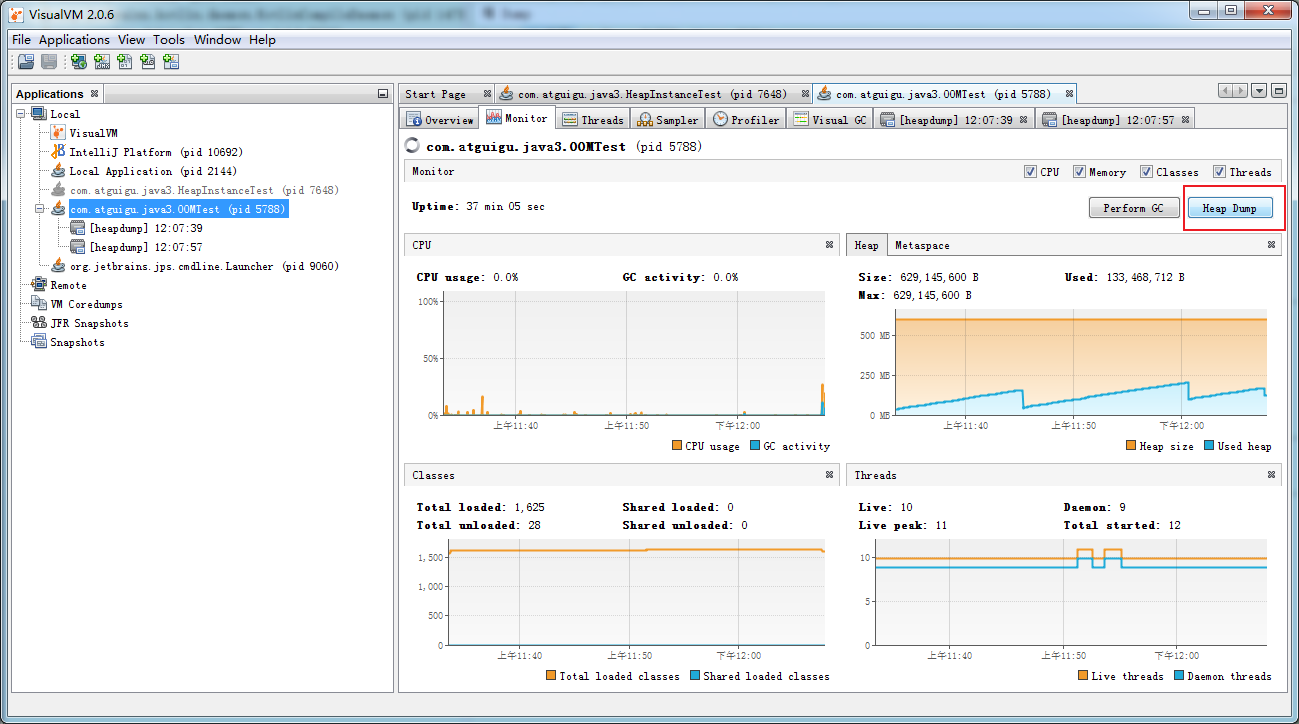Viewport: 1299px width, 724px height.
Task: Click the Add Application Snapshot toolbar icon
Action: pyautogui.click(x=171, y=62)
